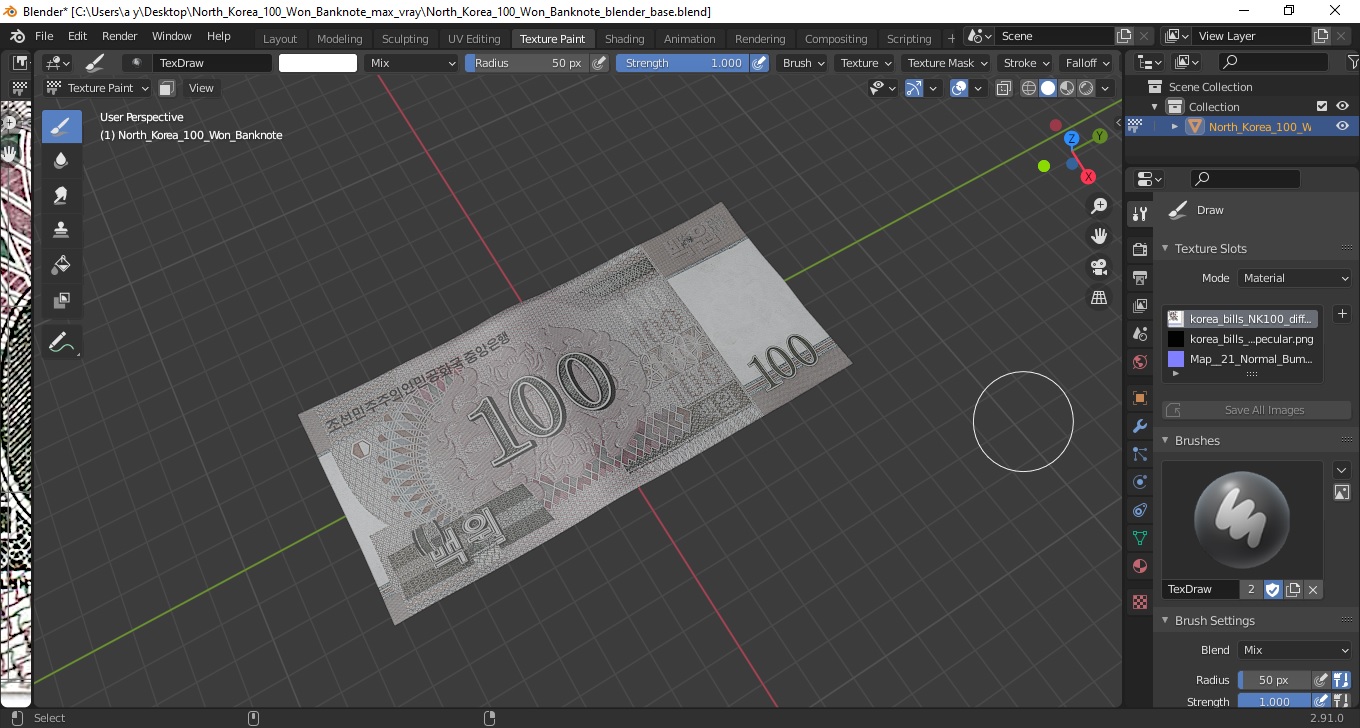This screenshot has height=728, width=1360.
Task: Open the Material properties tab
Action: (1139, 566)
